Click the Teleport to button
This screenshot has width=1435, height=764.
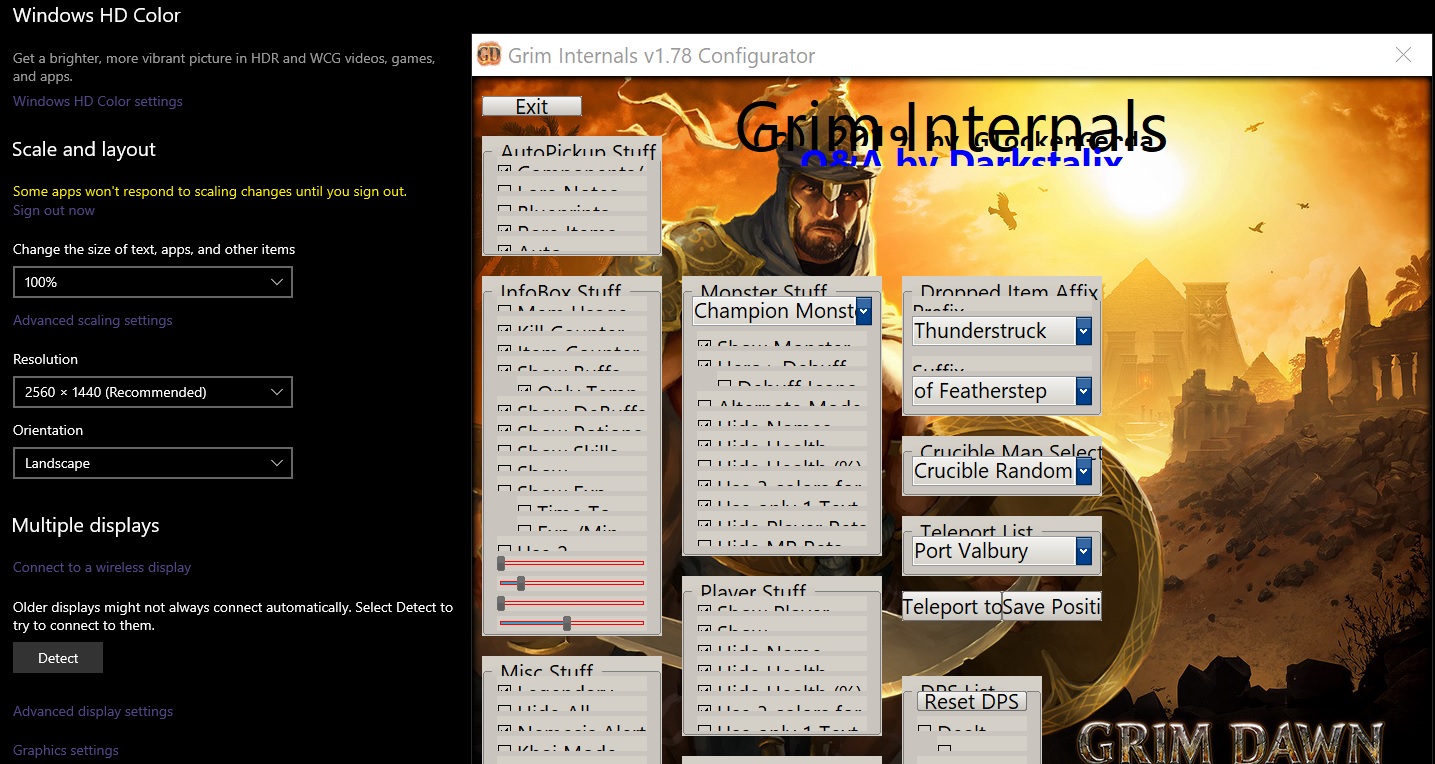click(952, 606)
